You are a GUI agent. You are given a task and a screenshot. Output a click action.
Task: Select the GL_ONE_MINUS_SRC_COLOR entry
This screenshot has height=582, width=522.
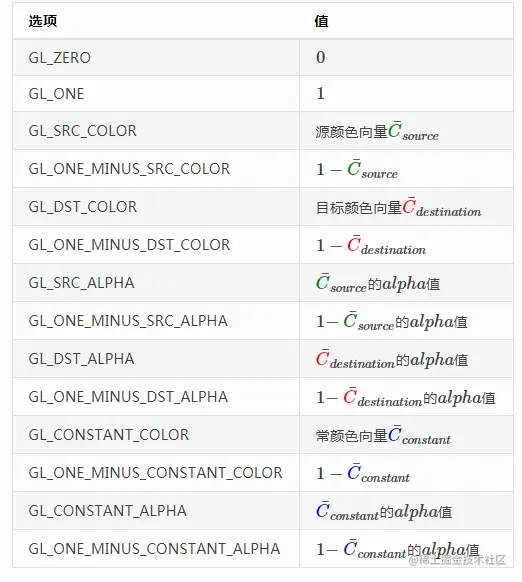[129, 169]
